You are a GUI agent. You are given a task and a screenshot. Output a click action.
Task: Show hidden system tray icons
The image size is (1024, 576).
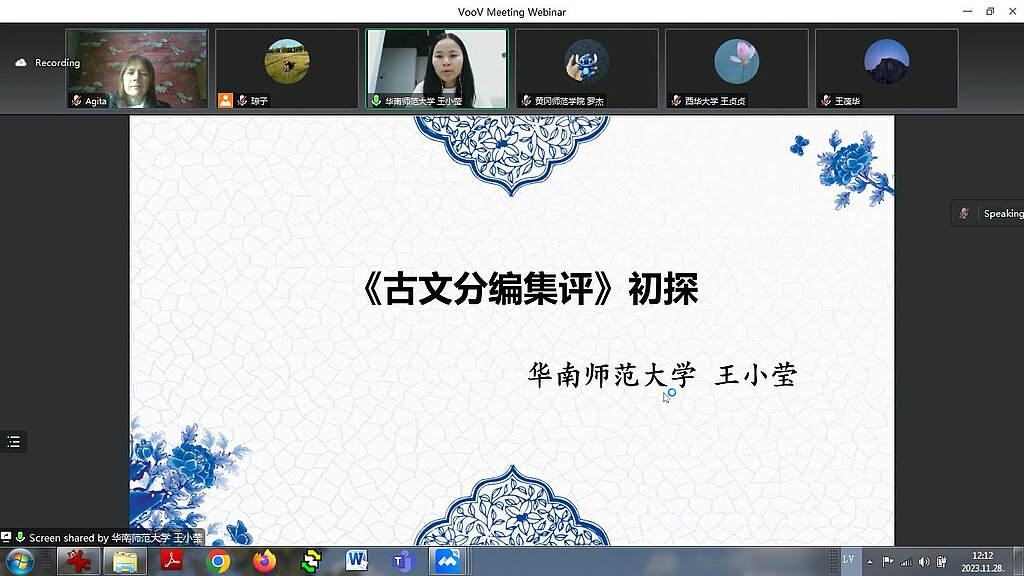[869, 562]
